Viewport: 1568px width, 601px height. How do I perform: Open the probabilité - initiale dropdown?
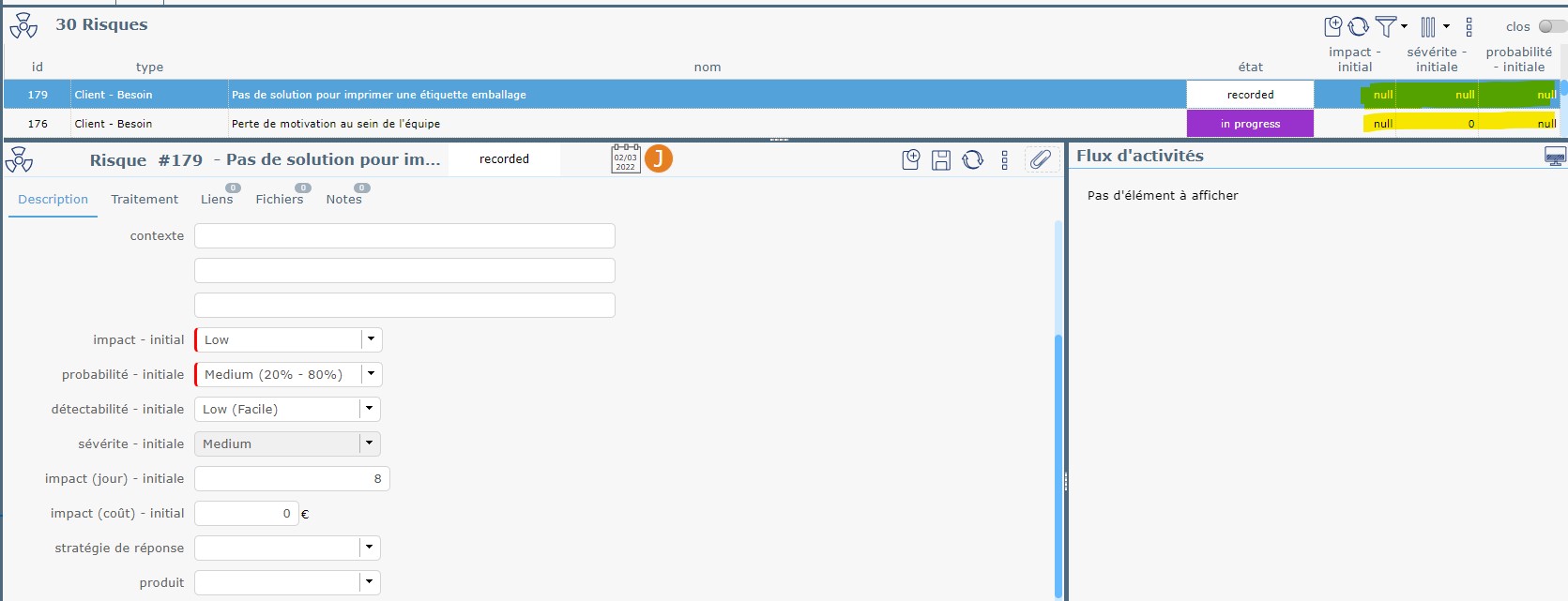pyautogui.click(x=372, y=375)
